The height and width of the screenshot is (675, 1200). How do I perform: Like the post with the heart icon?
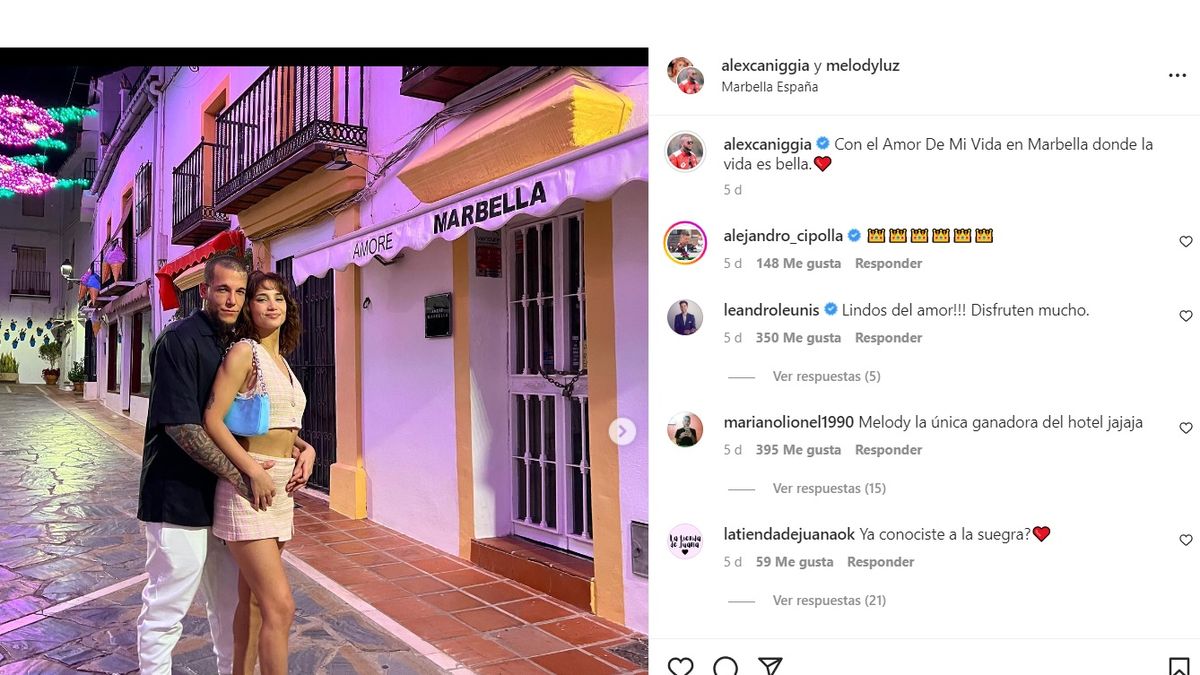click(x=680, y=667)
